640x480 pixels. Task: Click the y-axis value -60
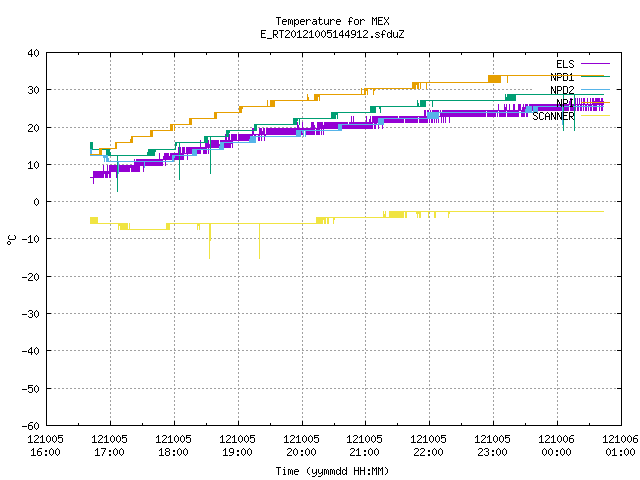pos(31,426)
